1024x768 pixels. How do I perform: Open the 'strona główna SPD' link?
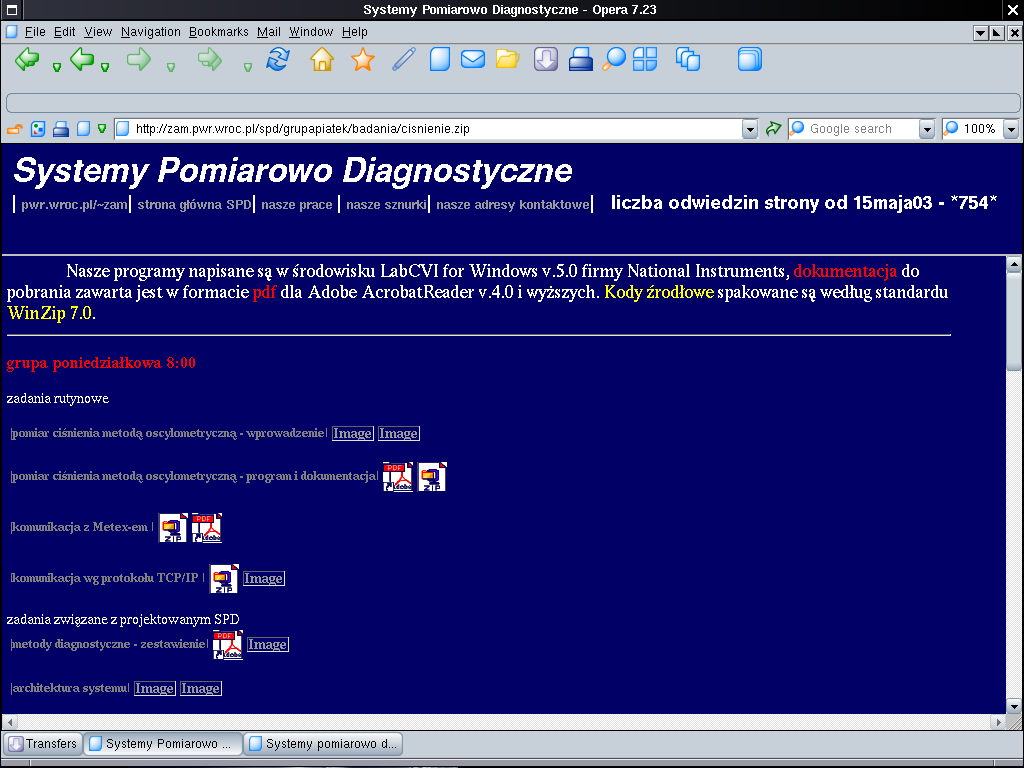(194, 205)
